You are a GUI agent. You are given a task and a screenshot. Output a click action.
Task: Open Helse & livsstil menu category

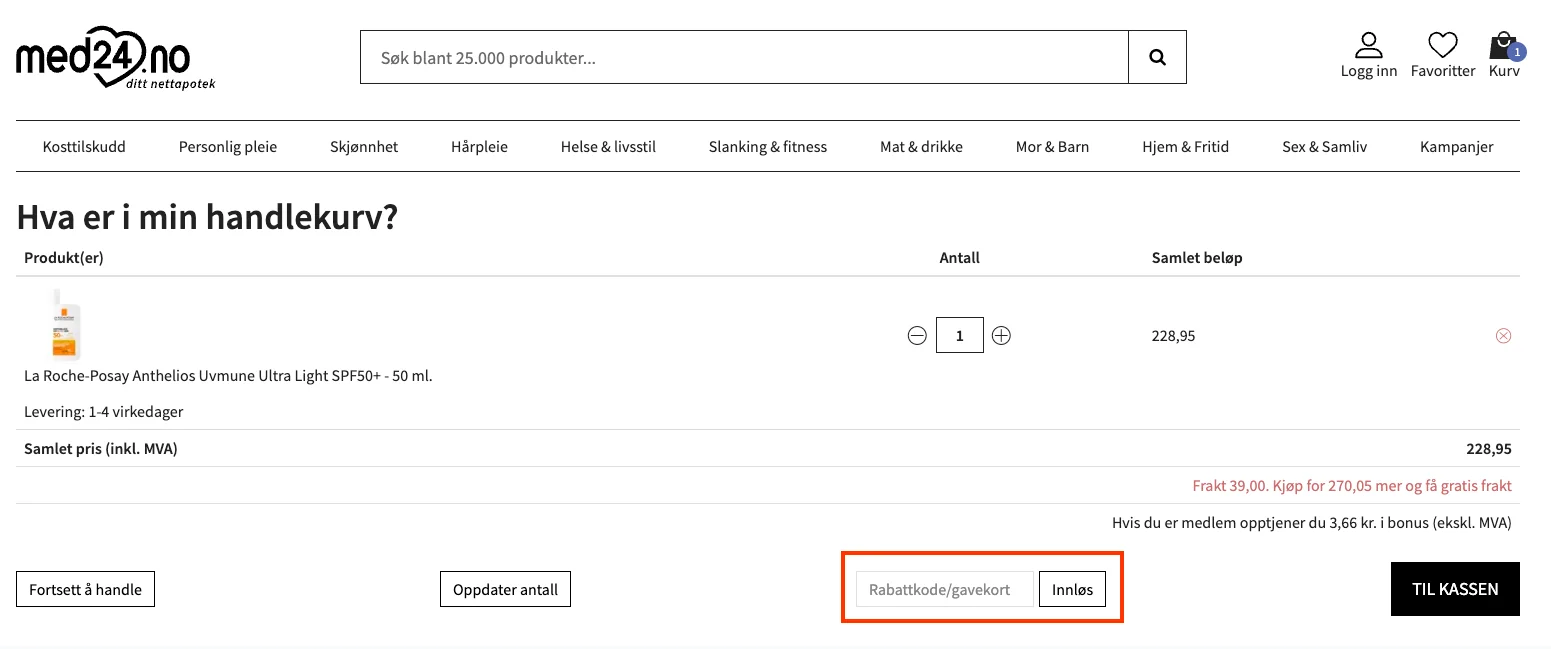pyautogui.click(x=608, y=146)
